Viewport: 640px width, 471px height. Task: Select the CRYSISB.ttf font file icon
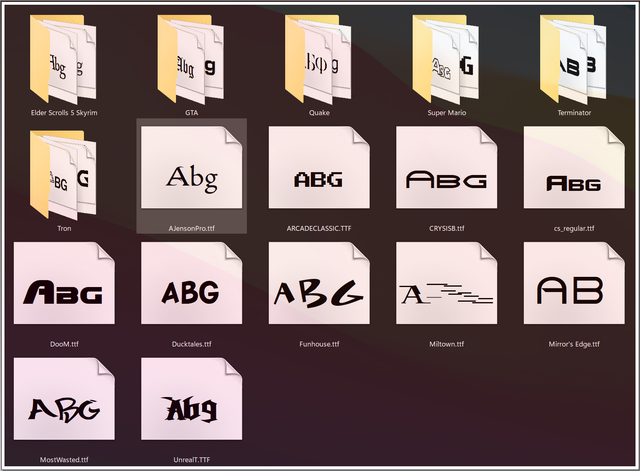447,167
